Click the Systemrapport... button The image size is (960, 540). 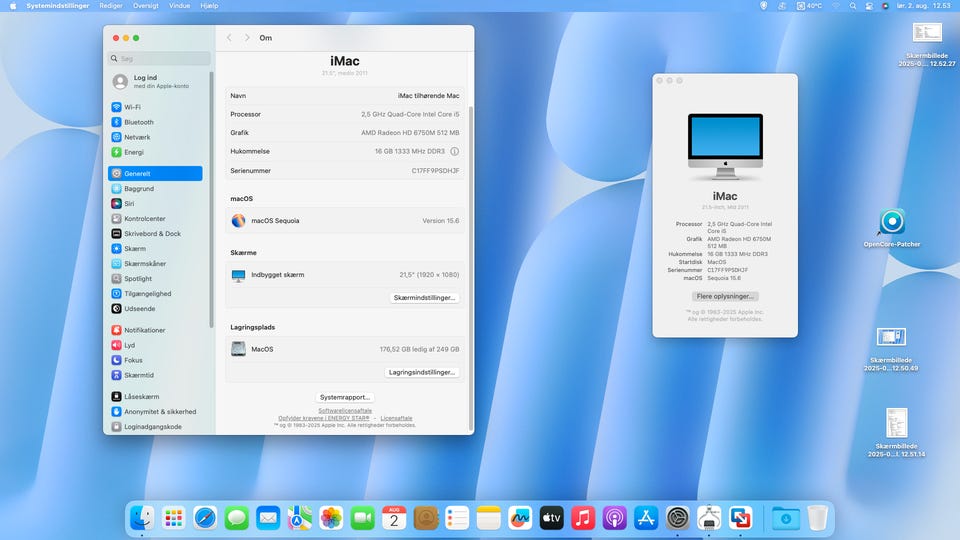tap(345, 397)
